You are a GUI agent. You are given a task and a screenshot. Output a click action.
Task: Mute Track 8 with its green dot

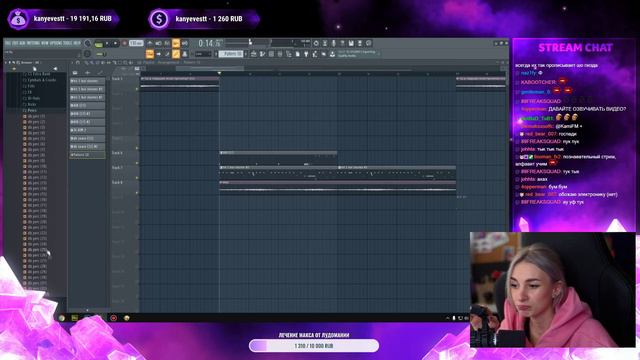pos(137,193)
